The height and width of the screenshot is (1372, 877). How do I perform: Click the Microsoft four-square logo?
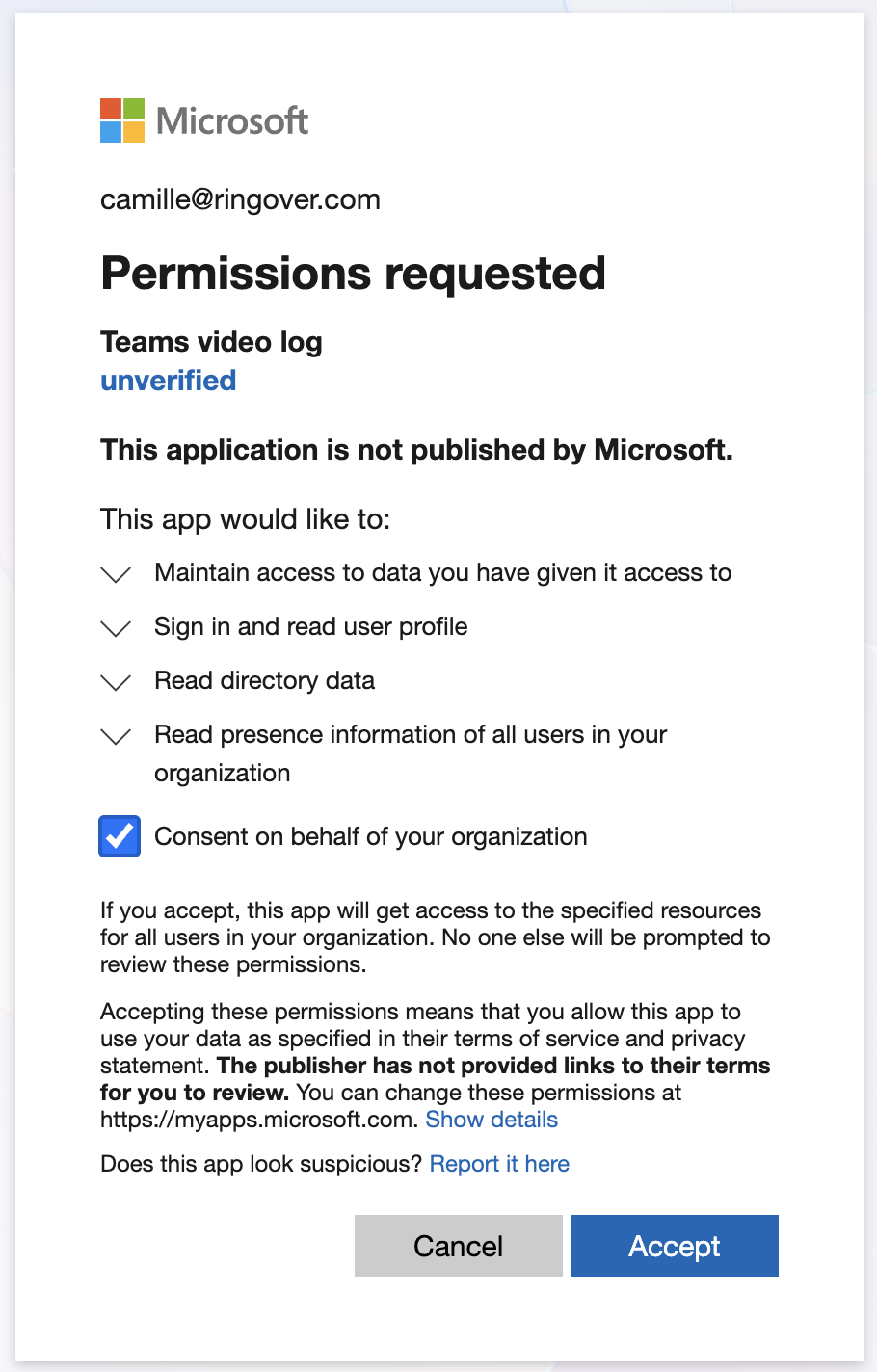[122, 120]
